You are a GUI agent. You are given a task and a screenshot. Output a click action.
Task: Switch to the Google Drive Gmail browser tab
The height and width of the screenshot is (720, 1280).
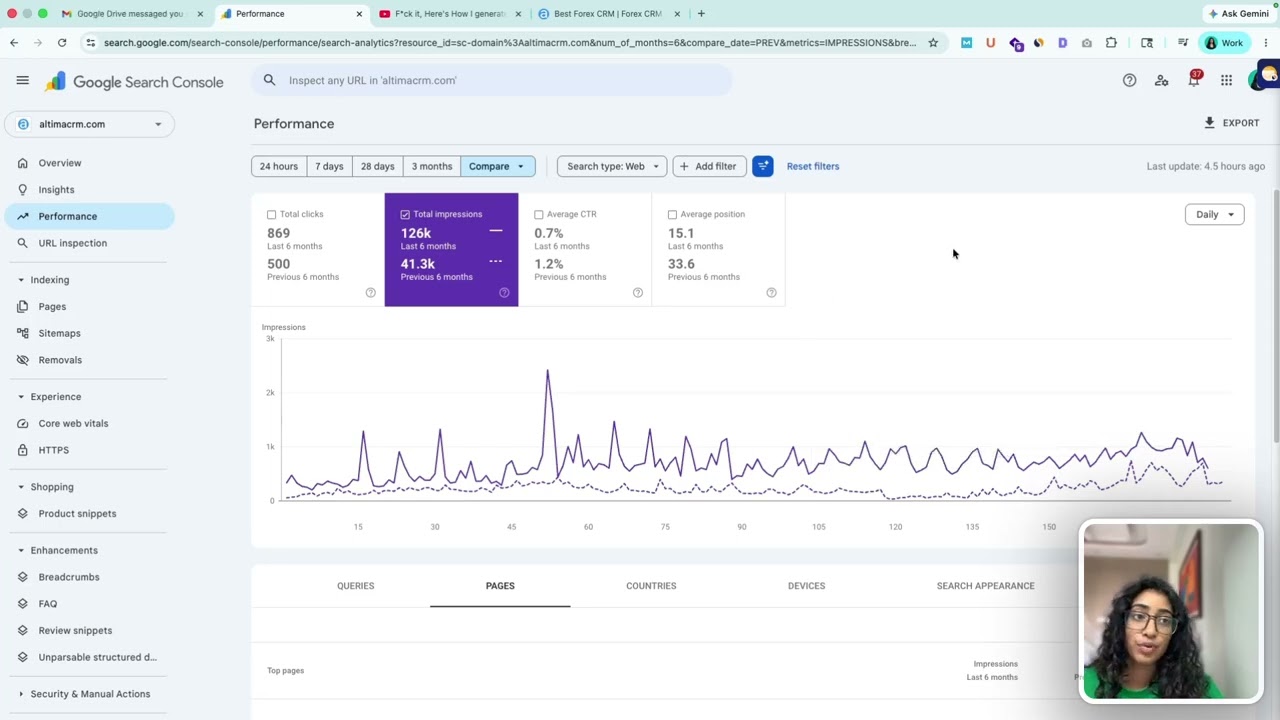pos(130,14)
